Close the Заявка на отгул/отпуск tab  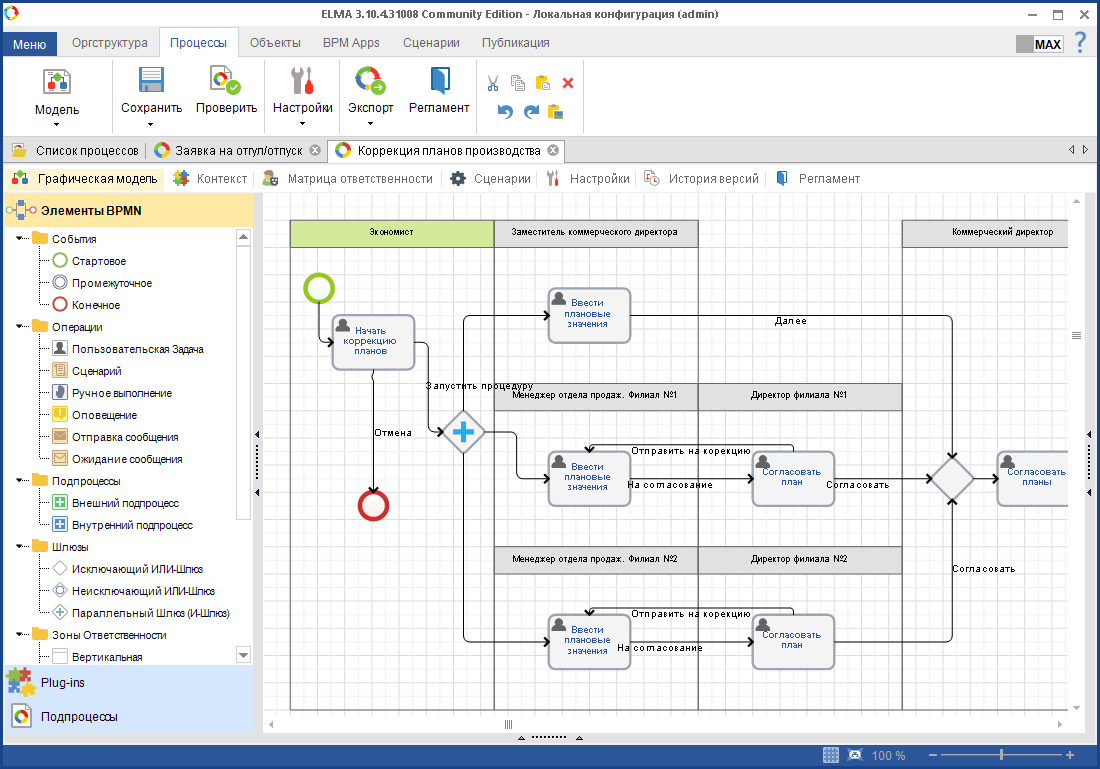click(315, 150)
